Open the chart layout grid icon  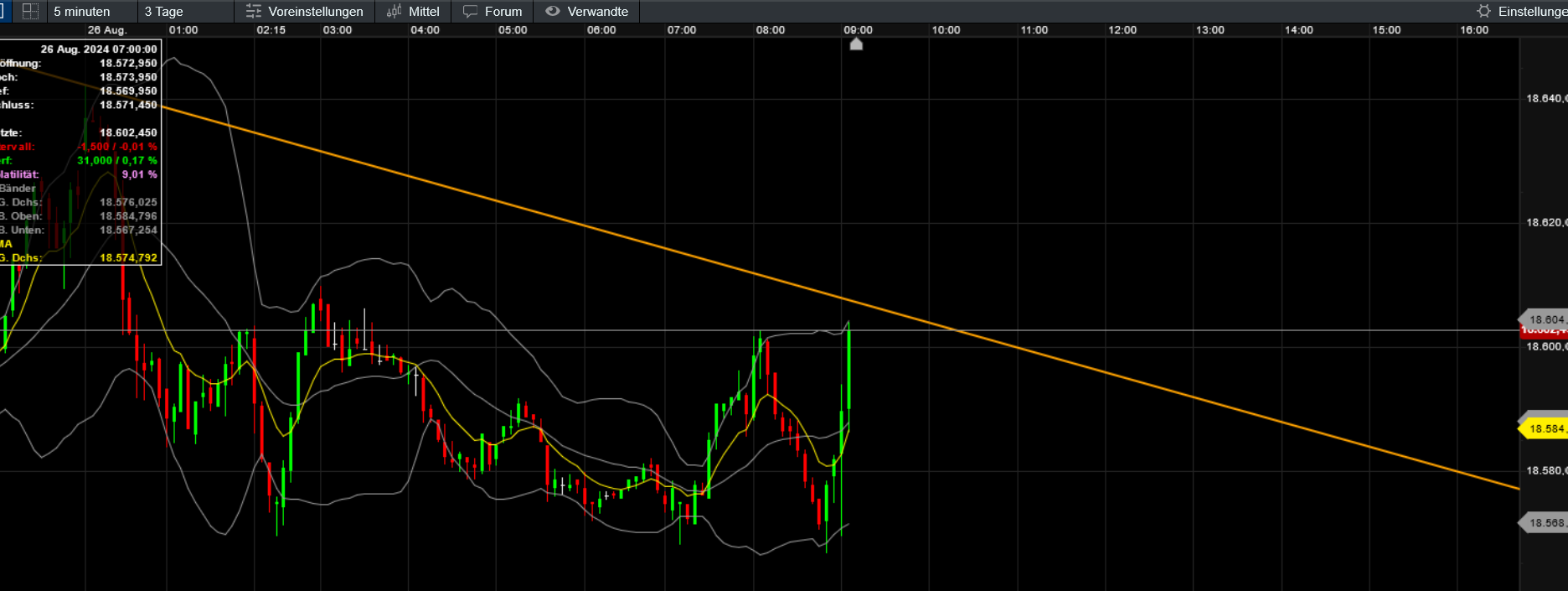coord(30,11)
